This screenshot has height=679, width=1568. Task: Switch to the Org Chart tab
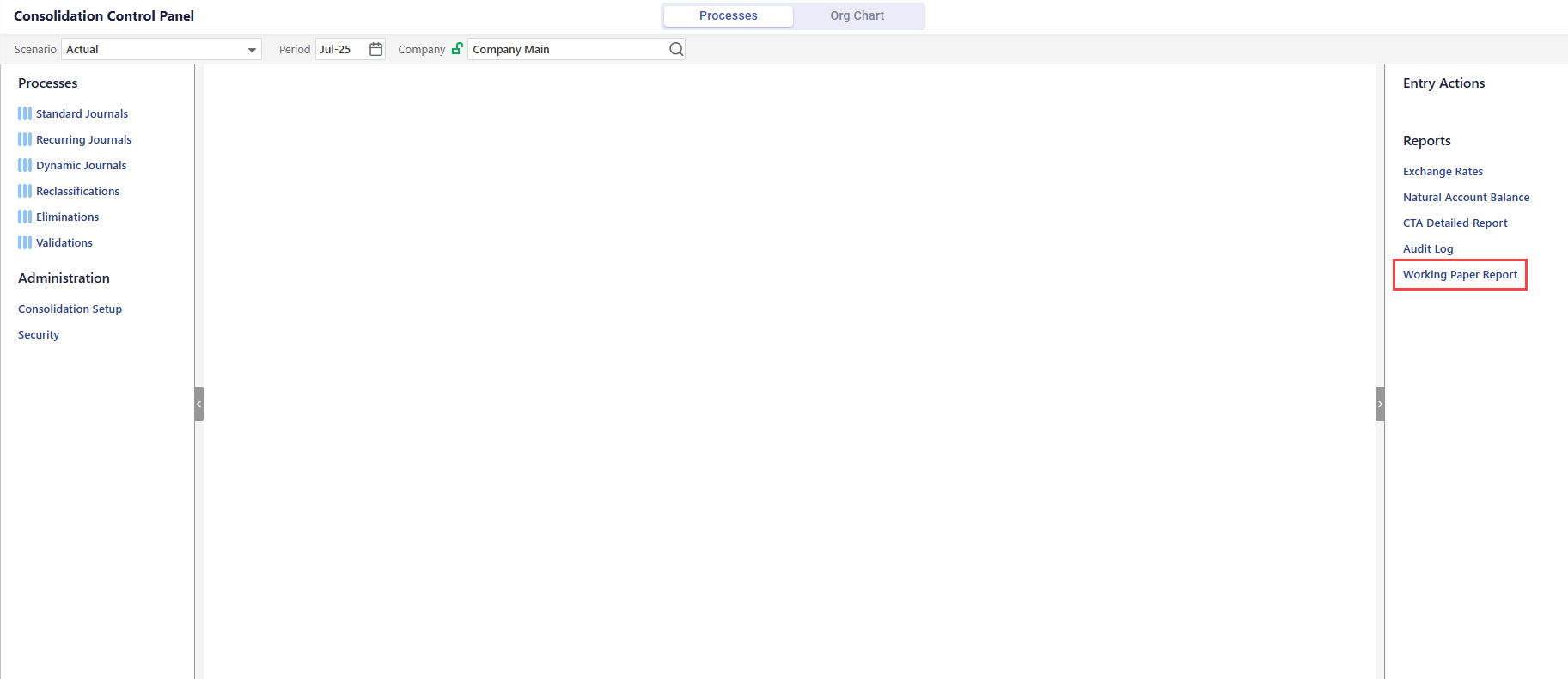point(857,15)
